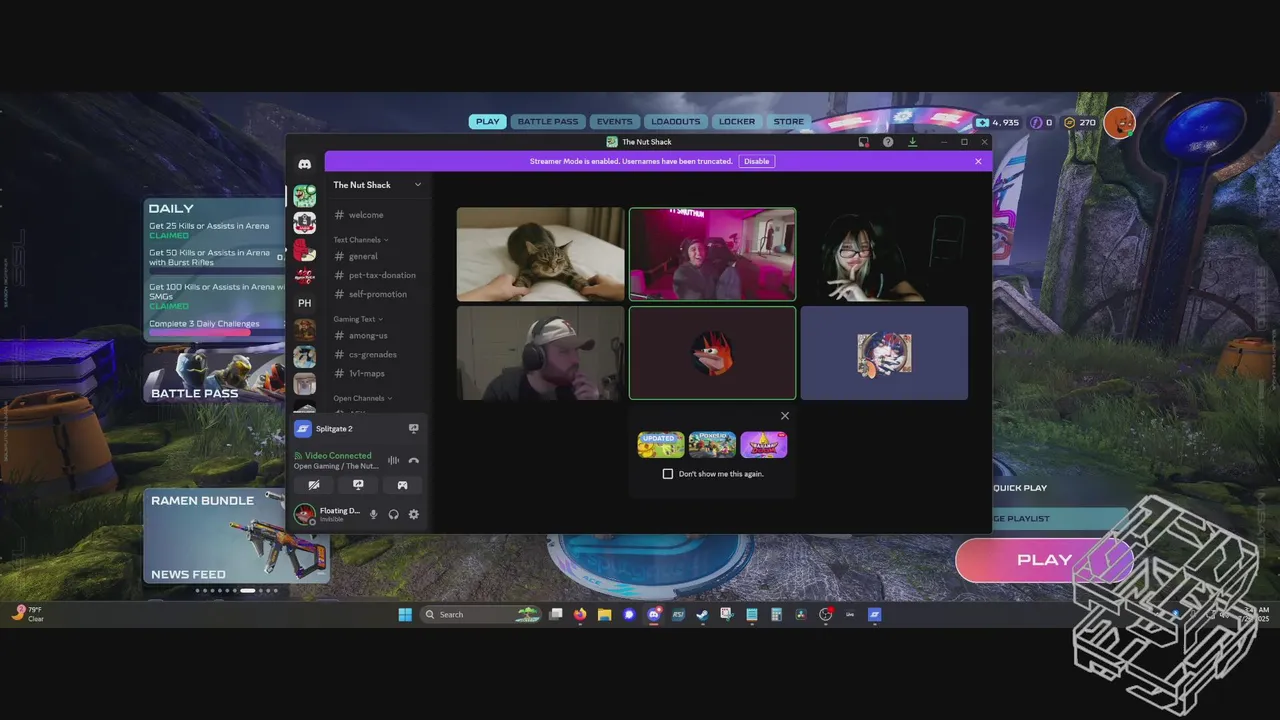Check "Don't show me this again" box
The width and height of the screenshot is (1280, 720).
coord(668,474)
